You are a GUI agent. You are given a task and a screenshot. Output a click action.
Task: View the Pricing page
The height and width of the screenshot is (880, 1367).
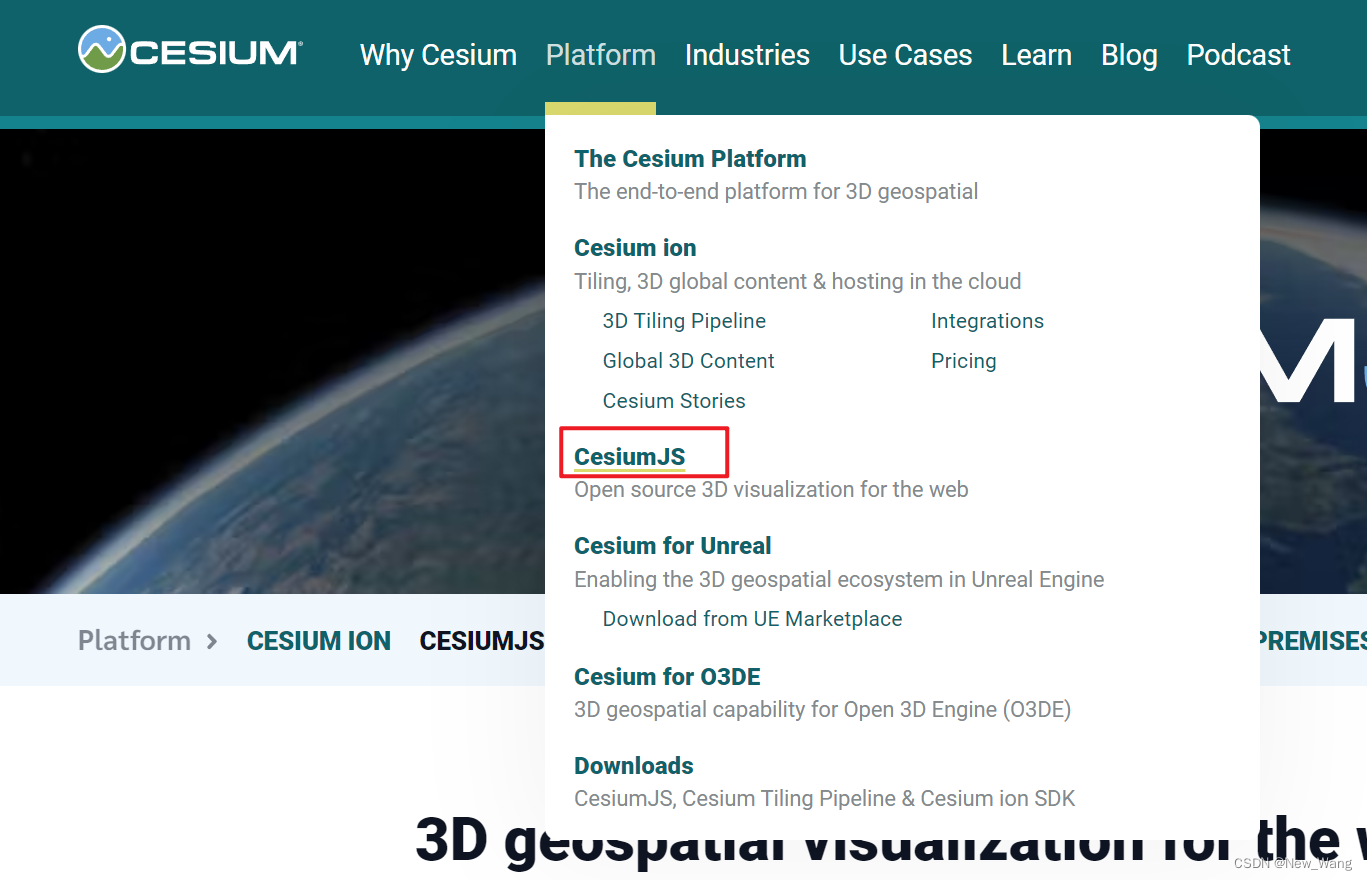(x=963, y=360)
